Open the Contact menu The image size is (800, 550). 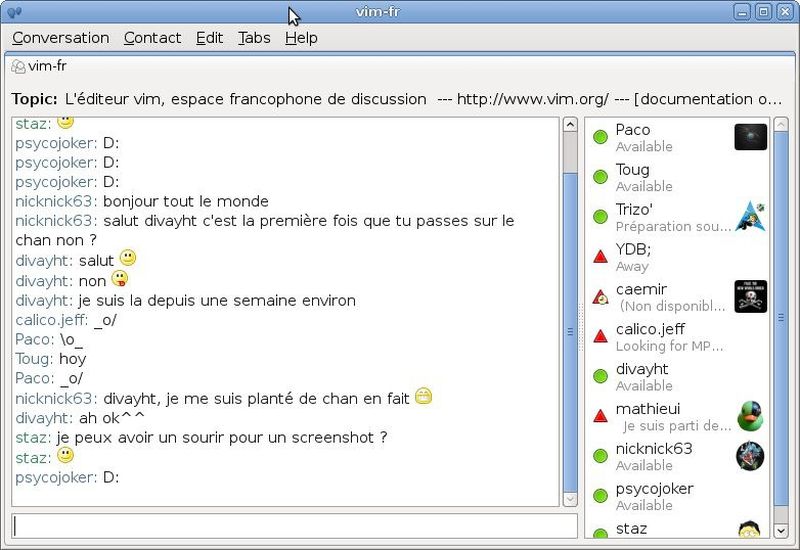coord(152,38)
